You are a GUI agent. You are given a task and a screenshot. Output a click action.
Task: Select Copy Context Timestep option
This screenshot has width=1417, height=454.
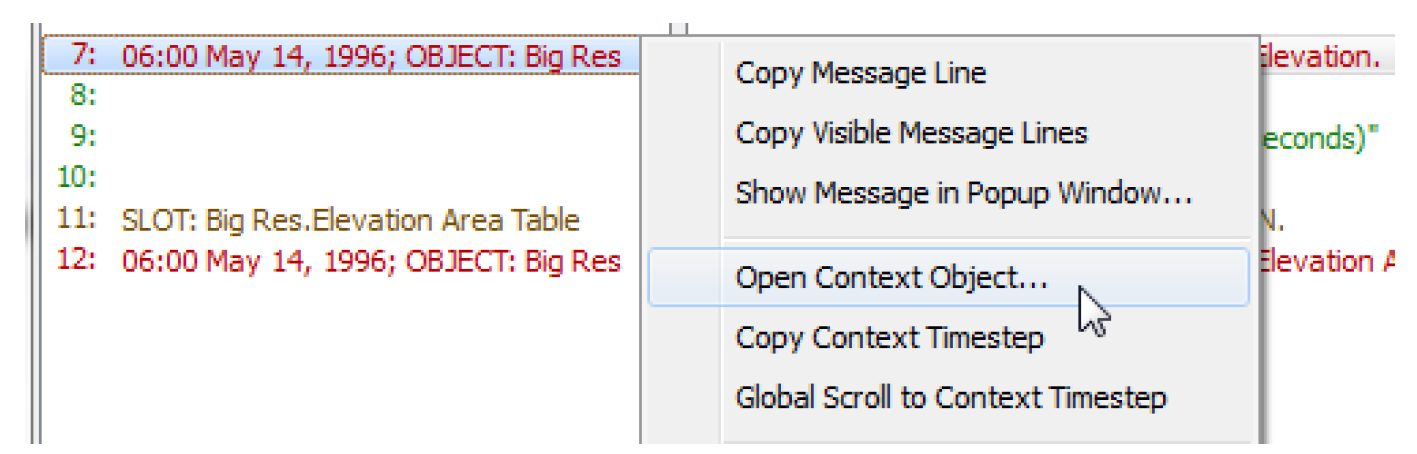click(x=889, y=338)
